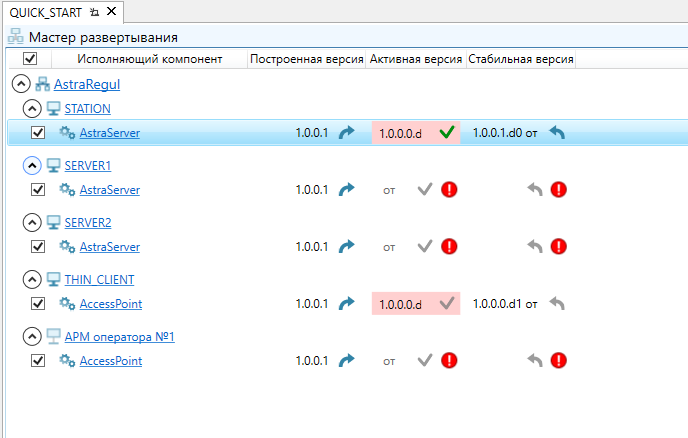Click the build arrow in SERVER2 AstraServer row

point(347,246)
